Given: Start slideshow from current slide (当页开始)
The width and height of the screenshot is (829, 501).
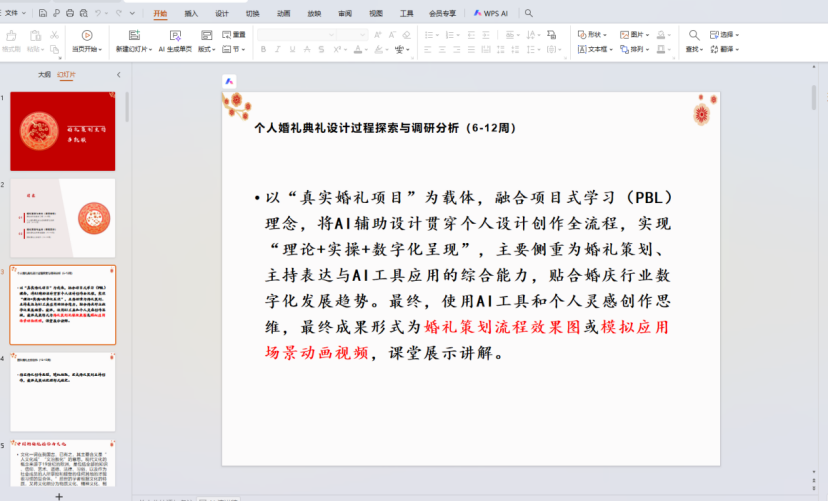Looking at the screenshot, I should (x=86, y=37).
